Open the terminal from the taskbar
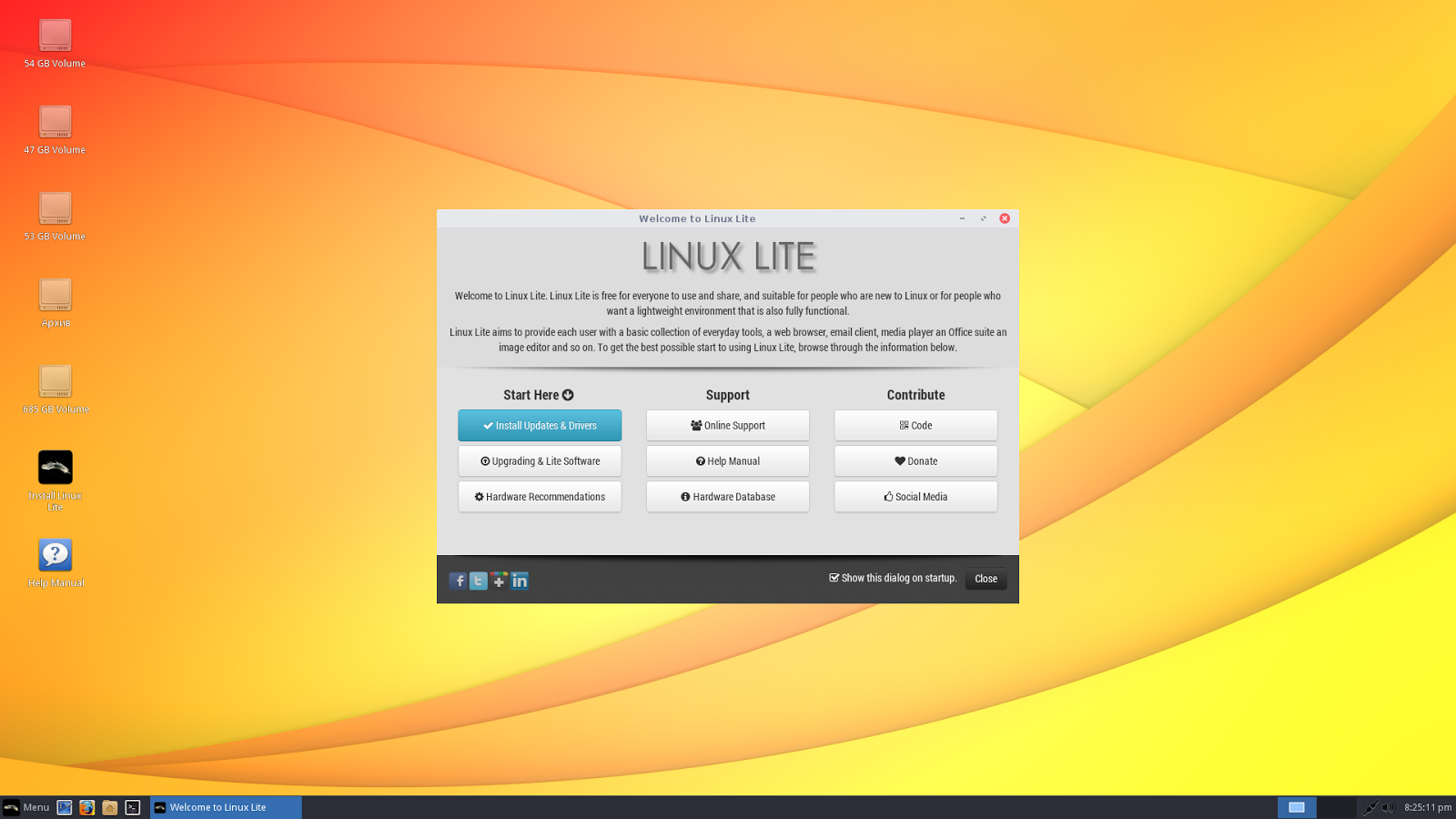This screenshot has height=819, width=1456. pos(134,807)
